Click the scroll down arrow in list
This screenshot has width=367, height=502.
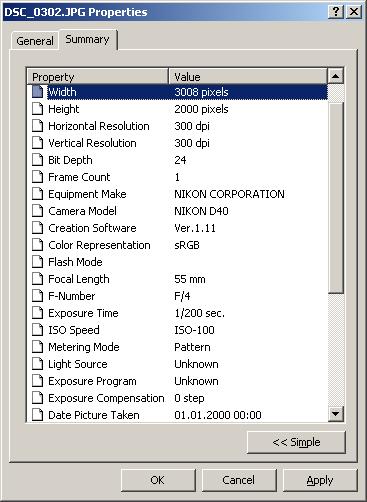coord(335,414)
